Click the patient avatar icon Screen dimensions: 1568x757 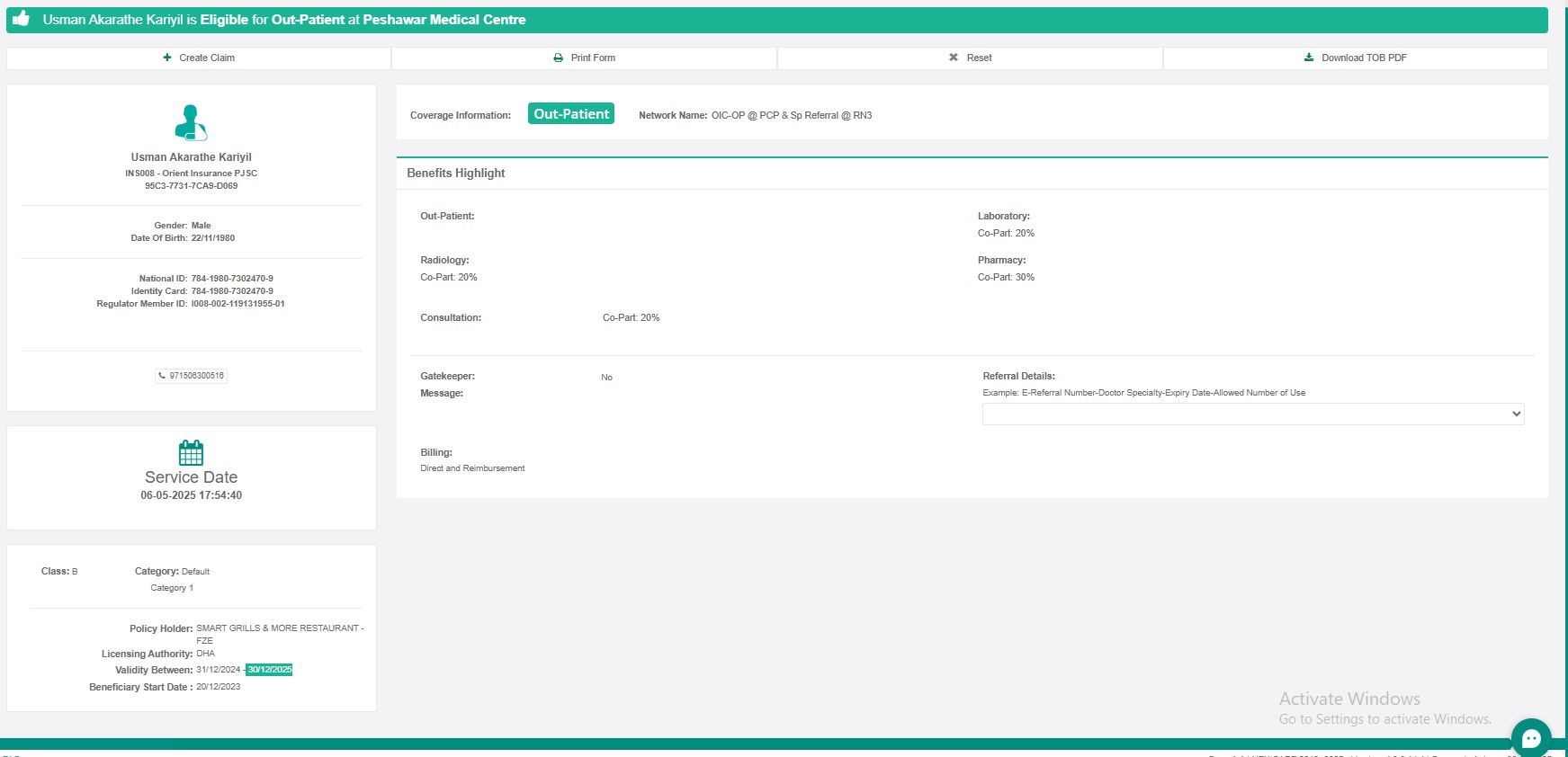click(x=191, y=123)
